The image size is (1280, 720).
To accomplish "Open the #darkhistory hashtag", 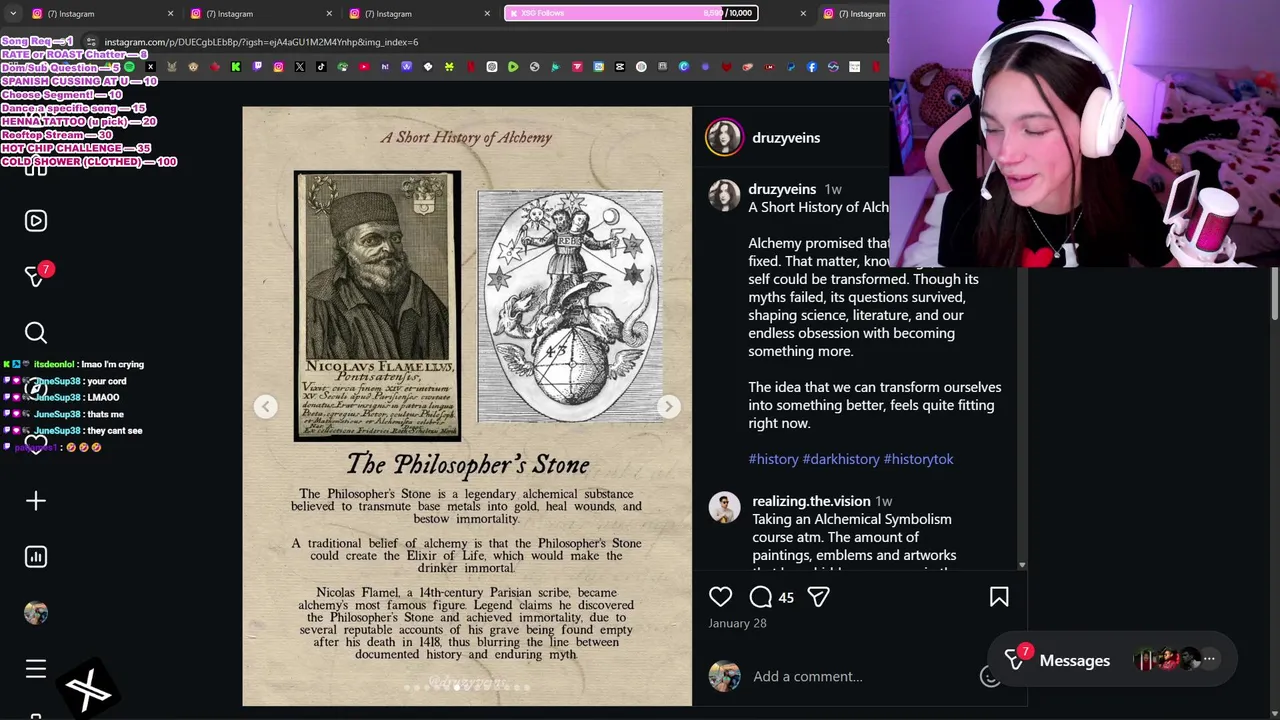I will pyautogui.click(x=841, y=459).
